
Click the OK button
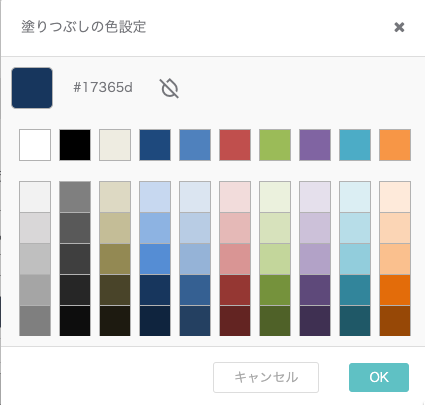pos(379,377)
